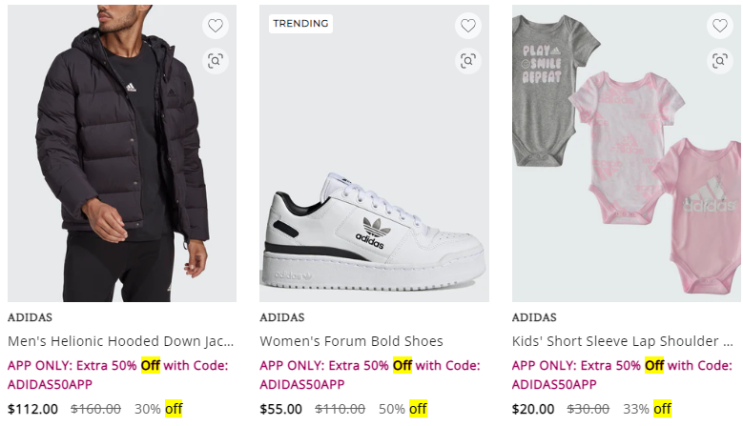Click the ADIDAS brand label under the bodysuits
This screenshot has height=426, width=743.
(534, 318)
